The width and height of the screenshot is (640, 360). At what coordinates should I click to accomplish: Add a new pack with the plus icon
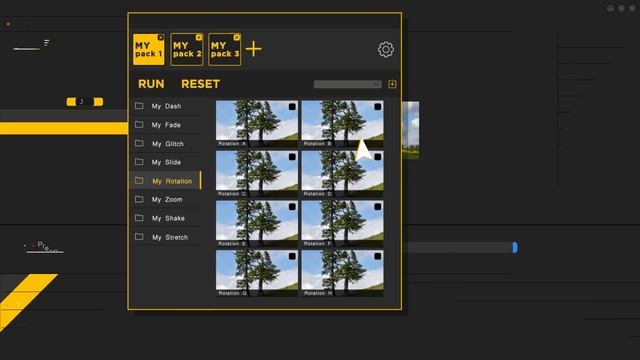253,49
